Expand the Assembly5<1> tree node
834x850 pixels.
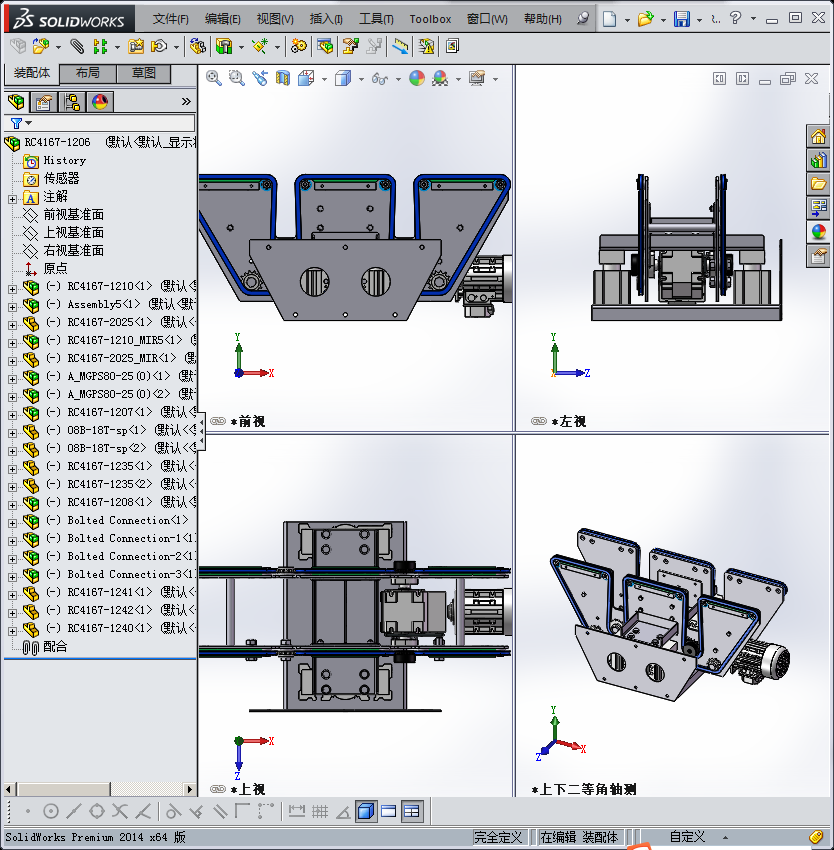point(12,307)
